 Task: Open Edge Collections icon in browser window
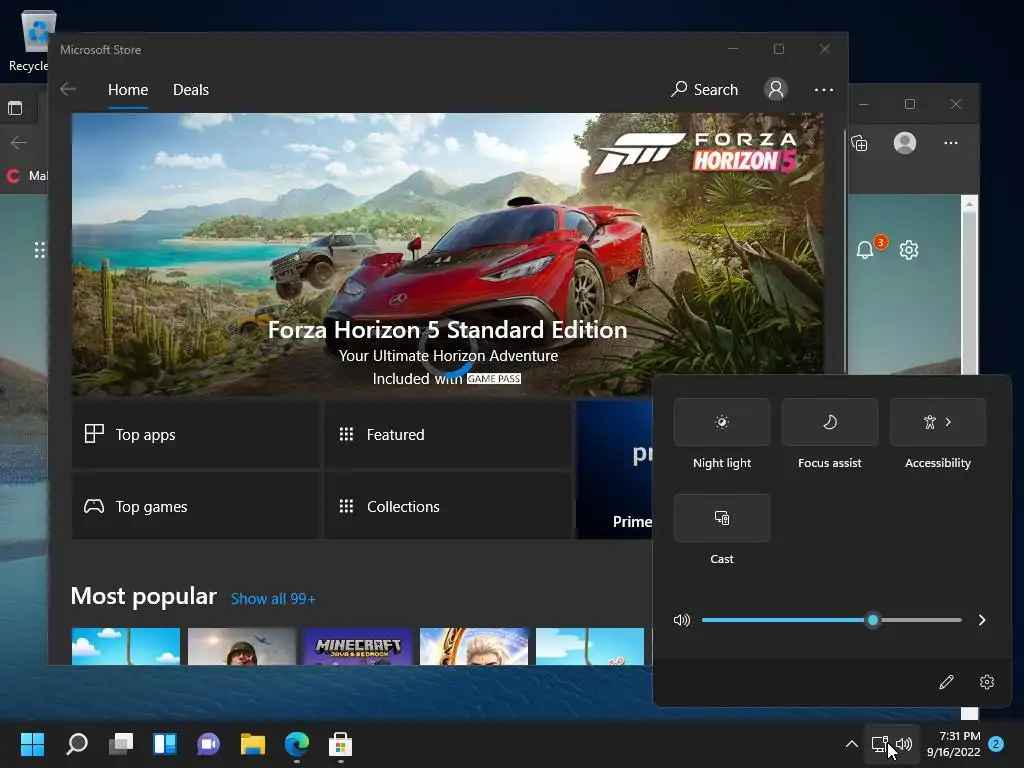click(x=860, y=143)
